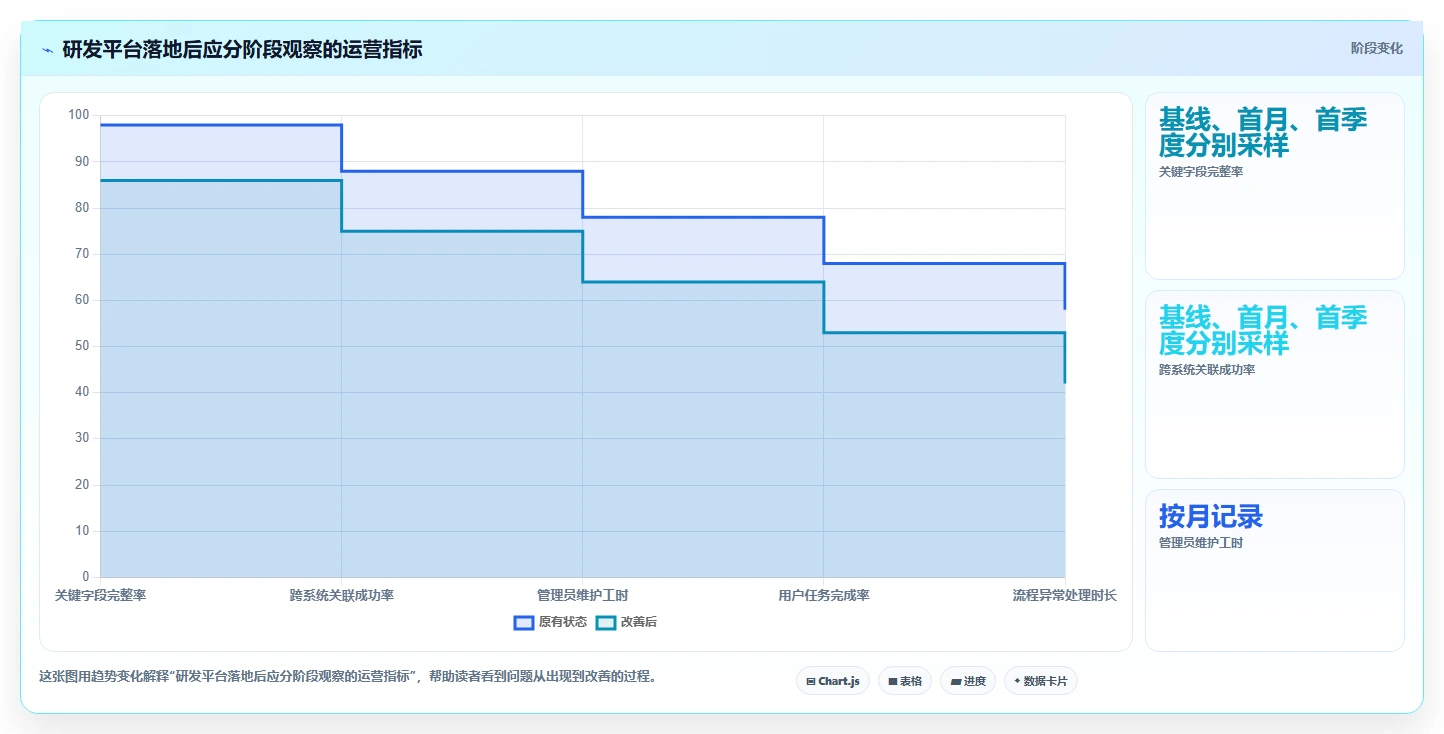Click the 管理员维护工时 axis label
Image resolution: width=1444 pixels, height=734 pixels.
[583, 595]
